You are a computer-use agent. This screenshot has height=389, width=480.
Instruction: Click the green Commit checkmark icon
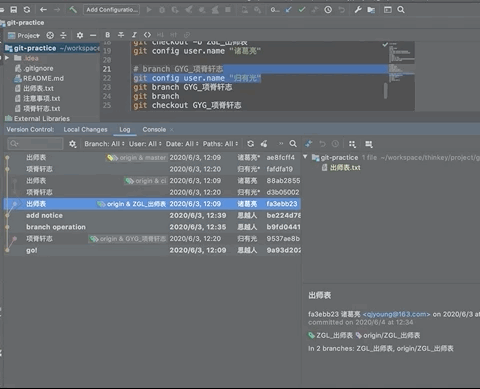(x=302, y=10)
